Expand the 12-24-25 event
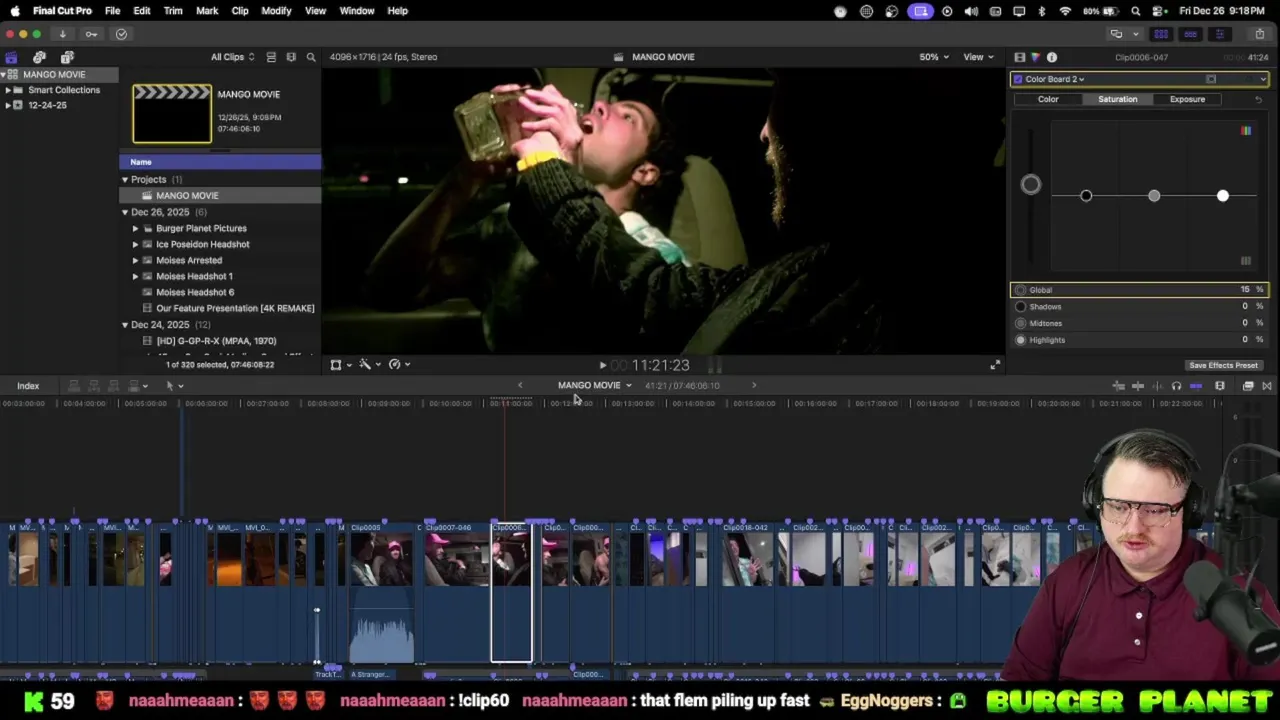1280x720 pixels. (x=8, y=105)
